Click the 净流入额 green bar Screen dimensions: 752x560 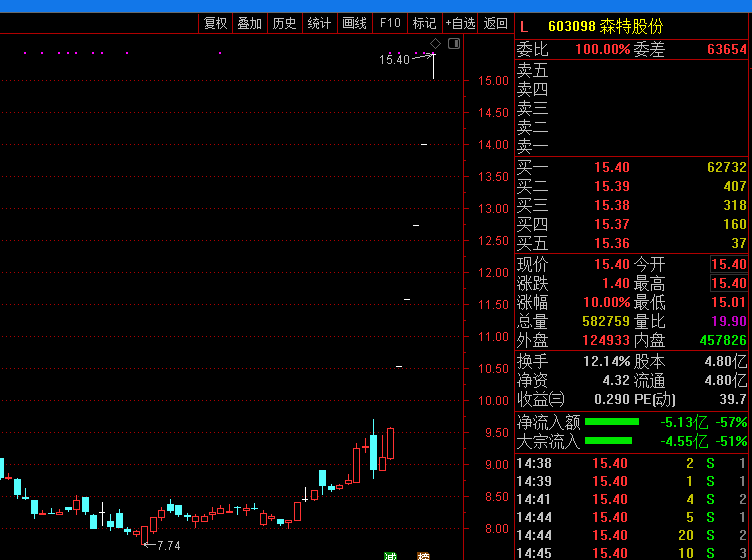(611, 422)
